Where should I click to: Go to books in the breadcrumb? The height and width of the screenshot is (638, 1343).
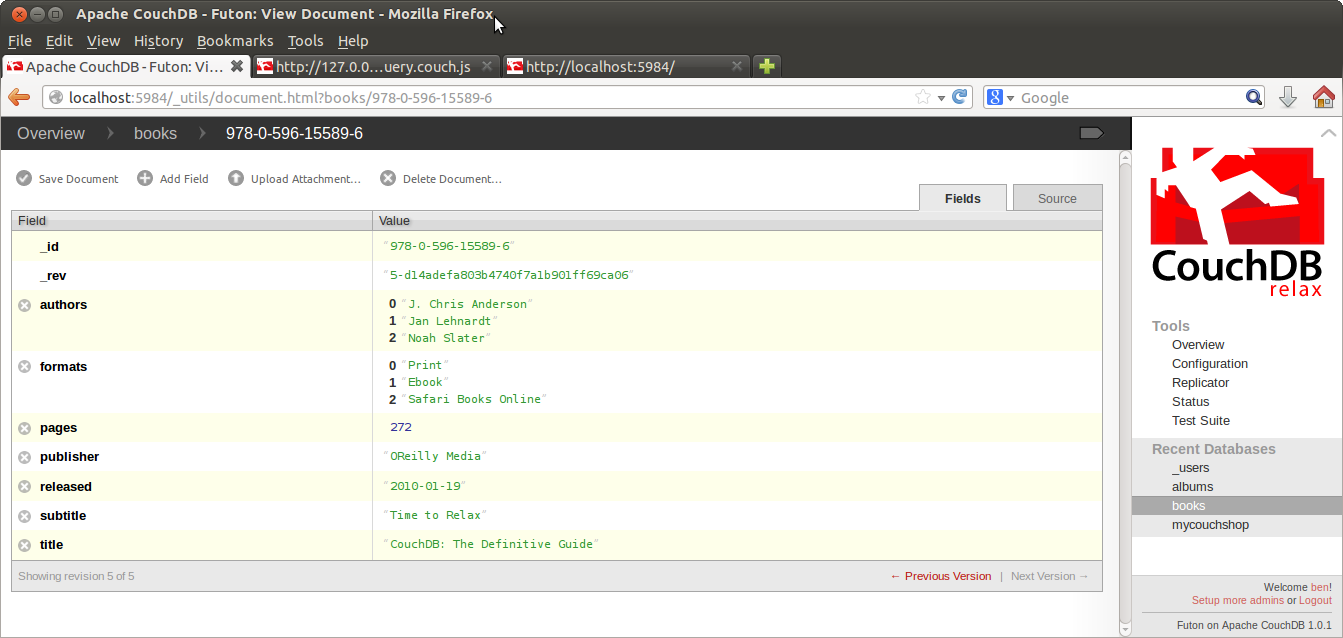tap(155, 133)
